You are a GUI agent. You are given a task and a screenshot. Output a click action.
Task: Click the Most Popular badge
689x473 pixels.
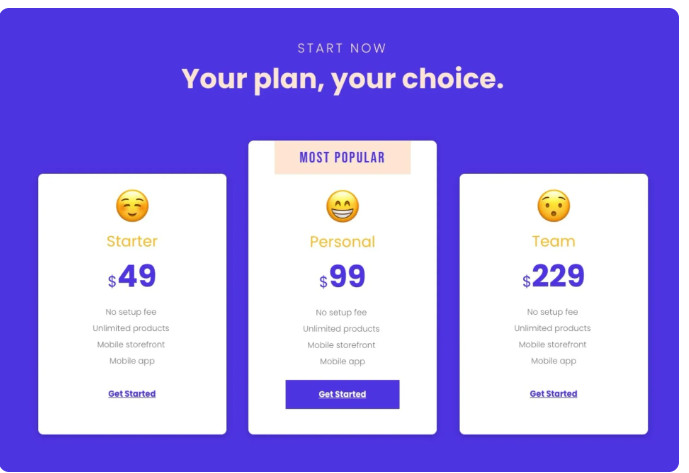[x=342, y=158]
